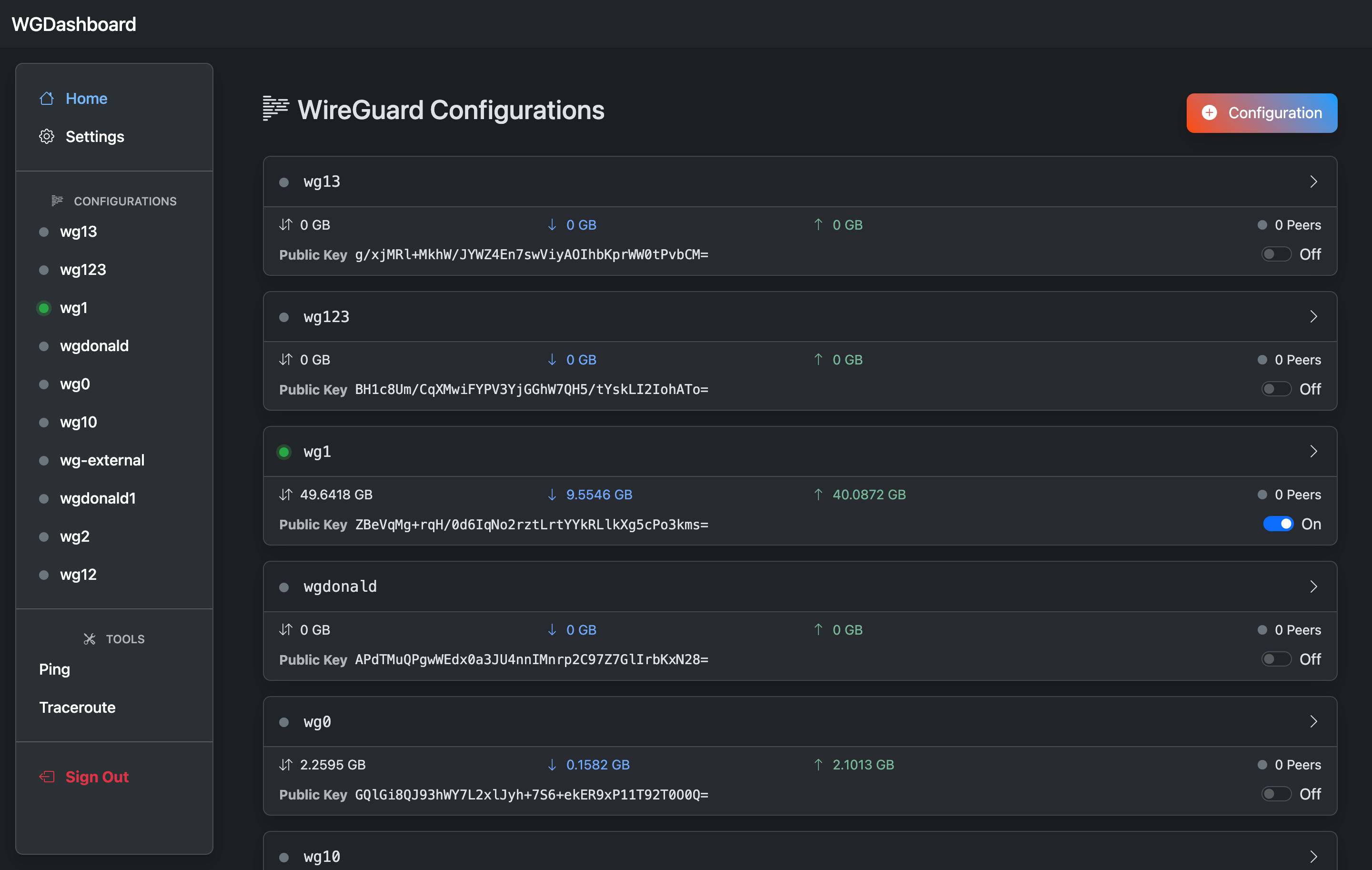
Task: Select wg10 in the sidebar list
Action: click(114, 423)
